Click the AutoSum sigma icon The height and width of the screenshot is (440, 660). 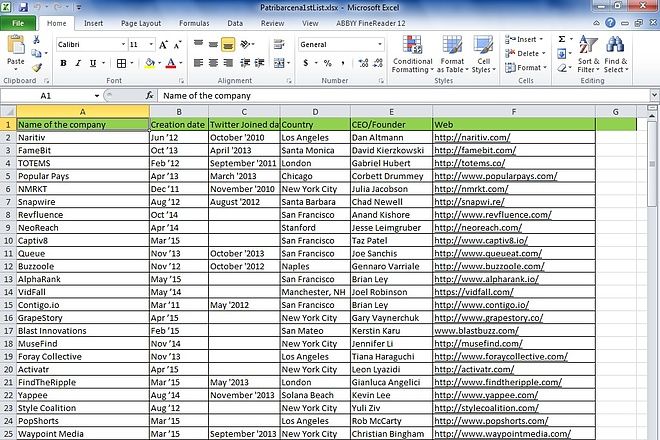[x=561, y=39]
